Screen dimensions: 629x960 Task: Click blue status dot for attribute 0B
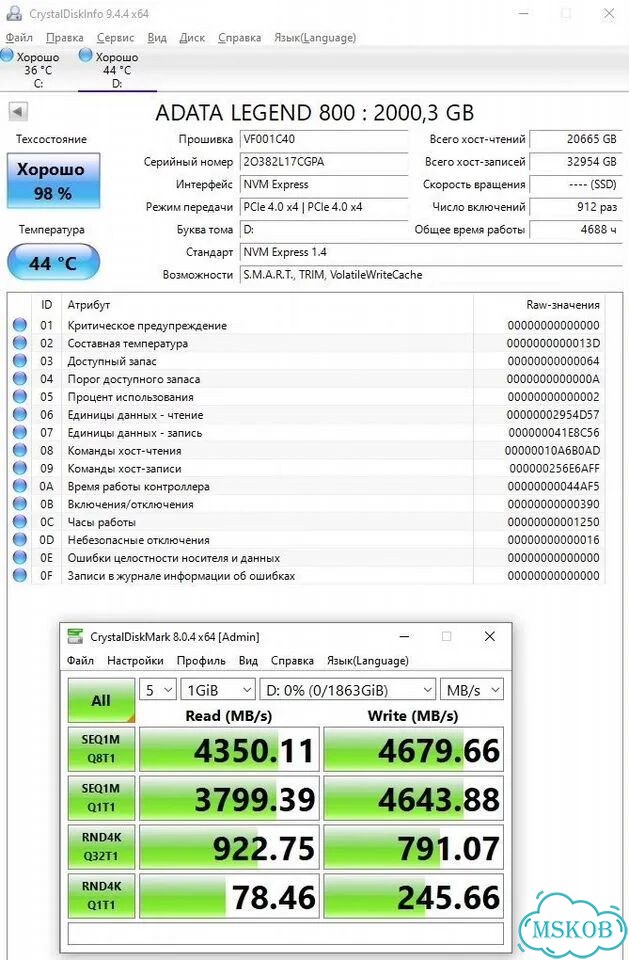[20, 504]
